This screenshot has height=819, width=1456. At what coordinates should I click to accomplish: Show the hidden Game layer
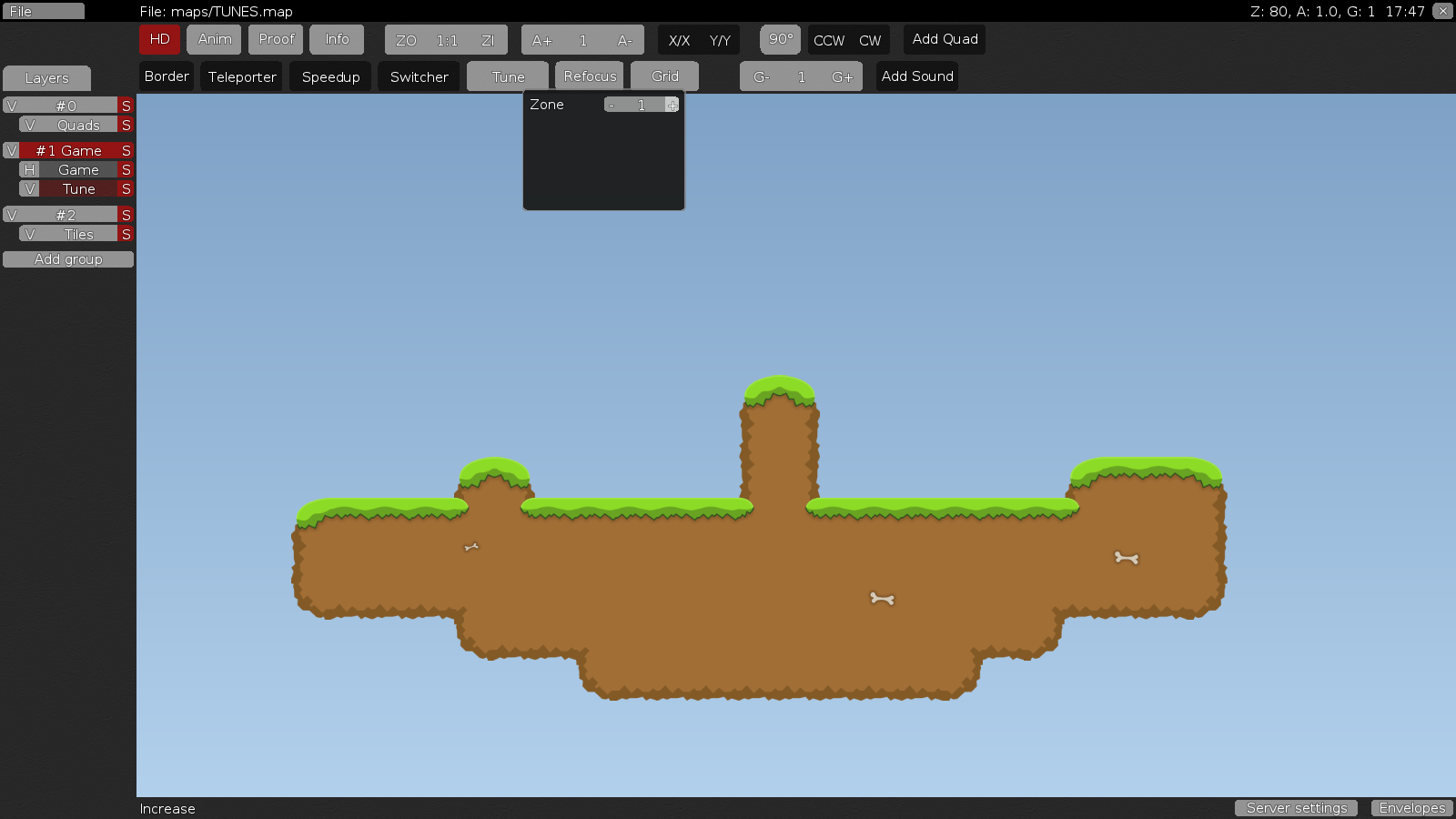click(x=28, y=169)
